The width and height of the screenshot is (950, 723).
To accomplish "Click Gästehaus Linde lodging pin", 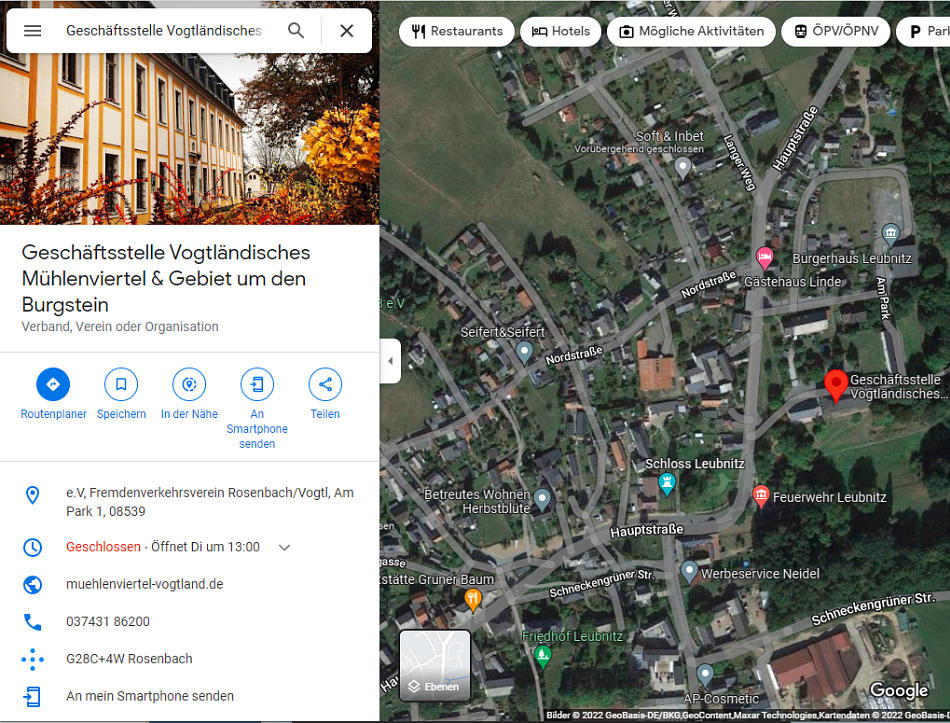I will (x=765, y=258).
